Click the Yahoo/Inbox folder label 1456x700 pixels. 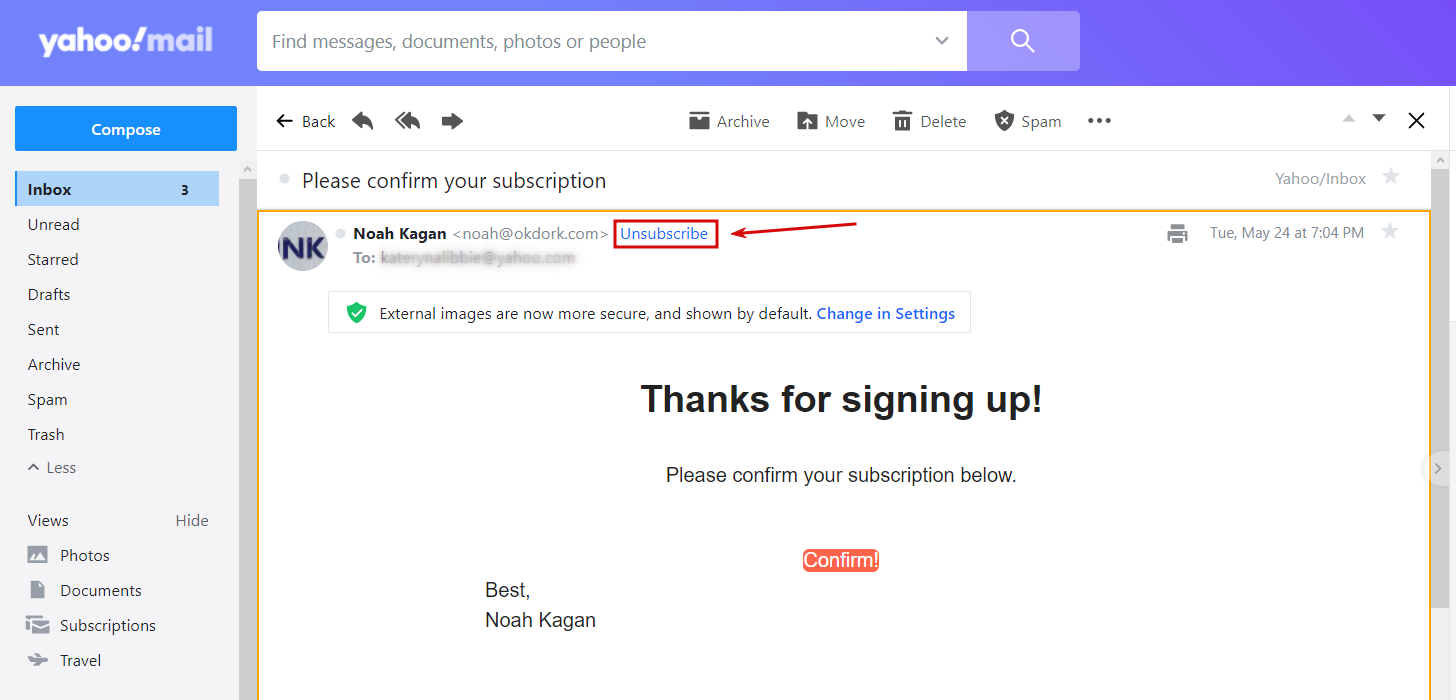1320,178
